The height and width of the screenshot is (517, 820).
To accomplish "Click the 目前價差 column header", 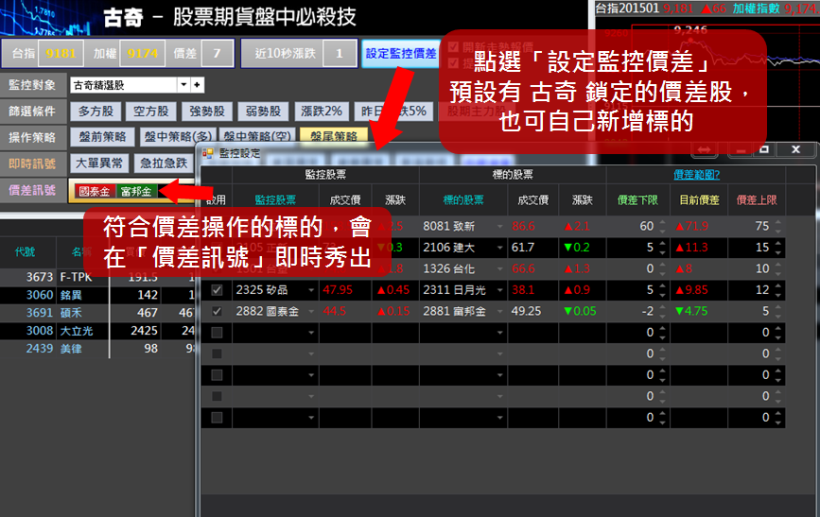I will (699, 200).
